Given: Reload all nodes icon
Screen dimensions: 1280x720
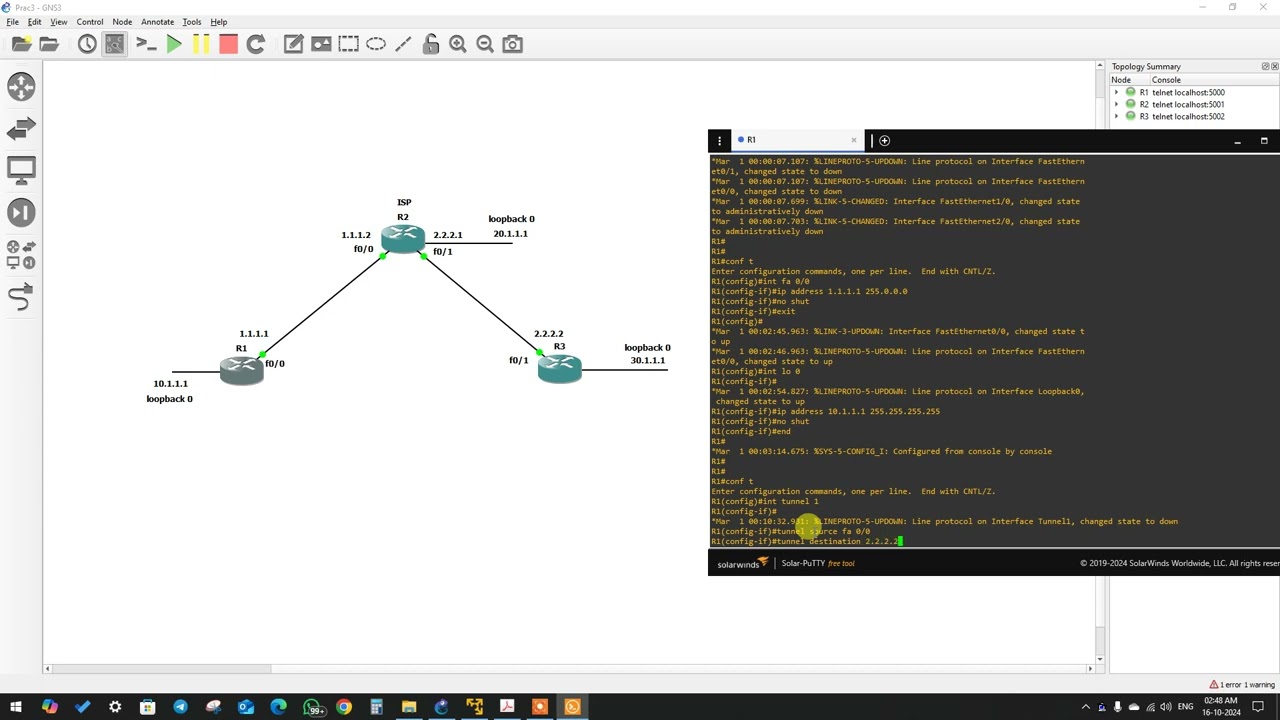Looking at the screenshot, I should [255, 44].
